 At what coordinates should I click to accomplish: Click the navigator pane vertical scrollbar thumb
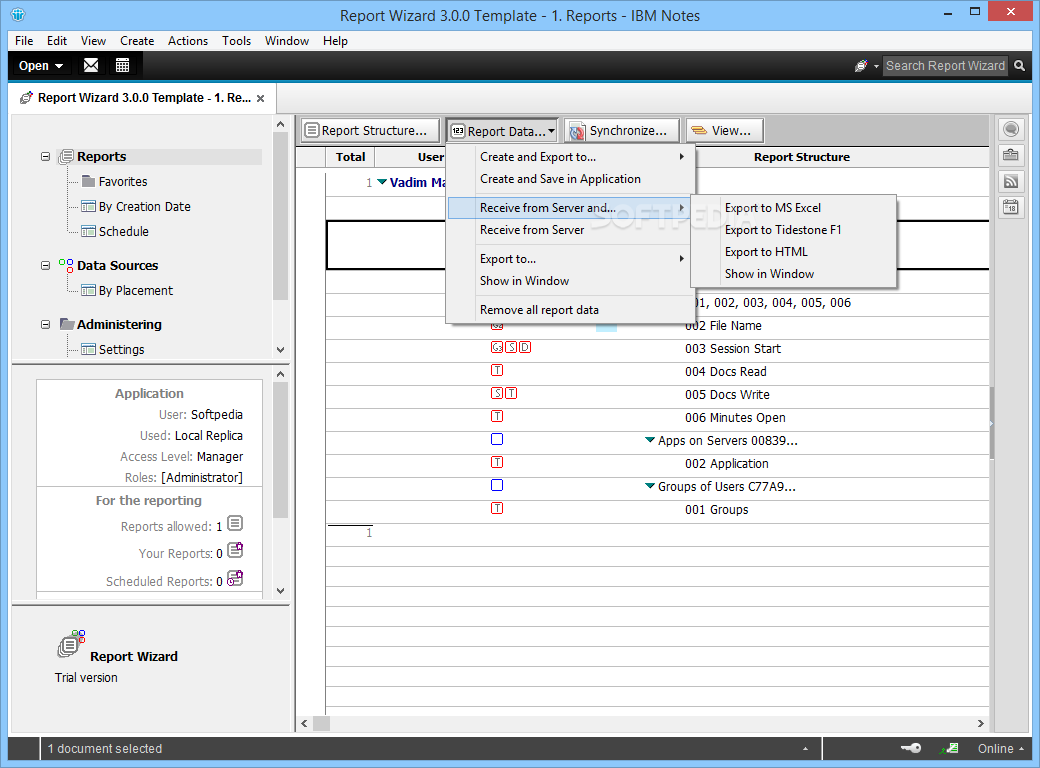point(280,217)
